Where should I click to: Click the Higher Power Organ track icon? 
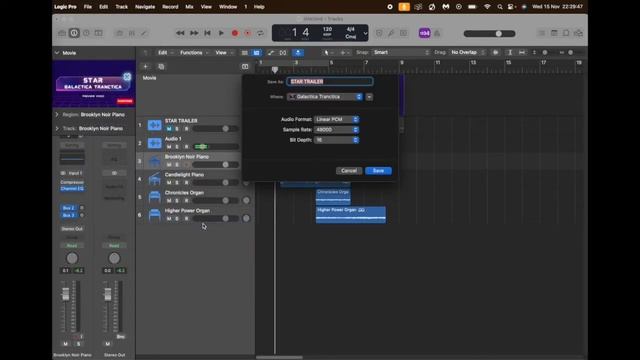[x=154, y=215]
